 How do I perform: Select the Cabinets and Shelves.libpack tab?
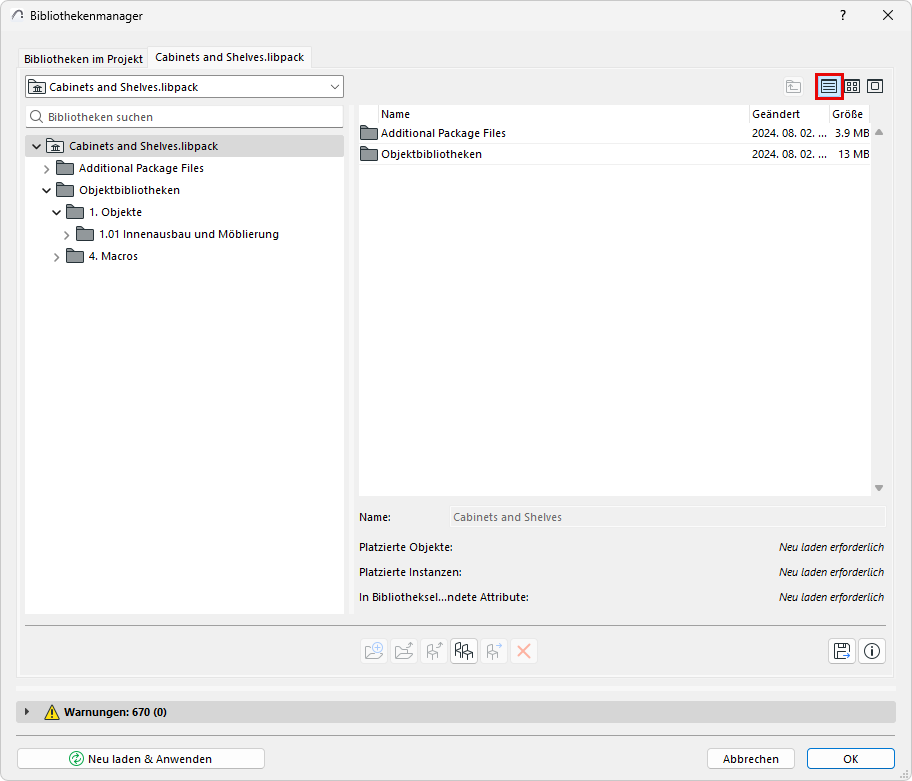click(x=230, y=57)
